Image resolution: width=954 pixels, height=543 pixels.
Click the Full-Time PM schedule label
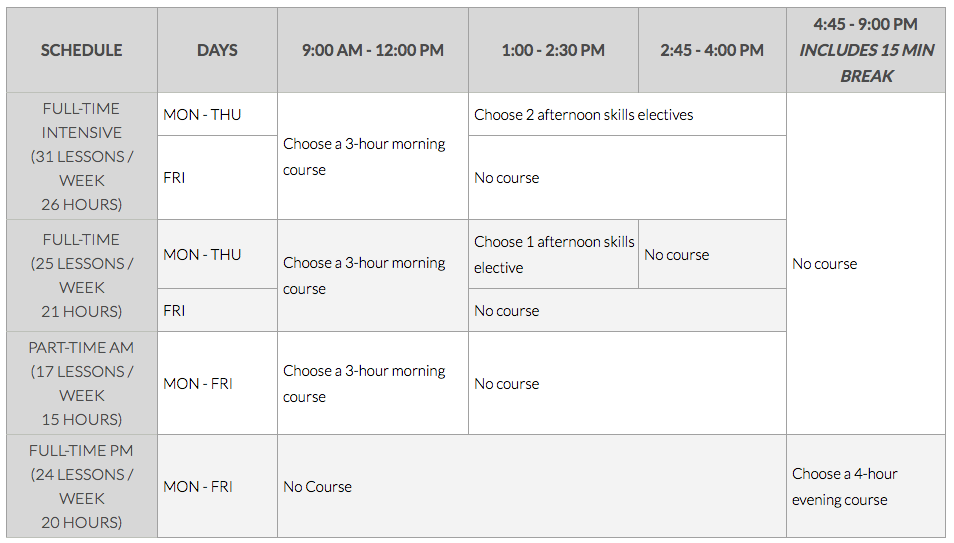[x=82, y=486]
